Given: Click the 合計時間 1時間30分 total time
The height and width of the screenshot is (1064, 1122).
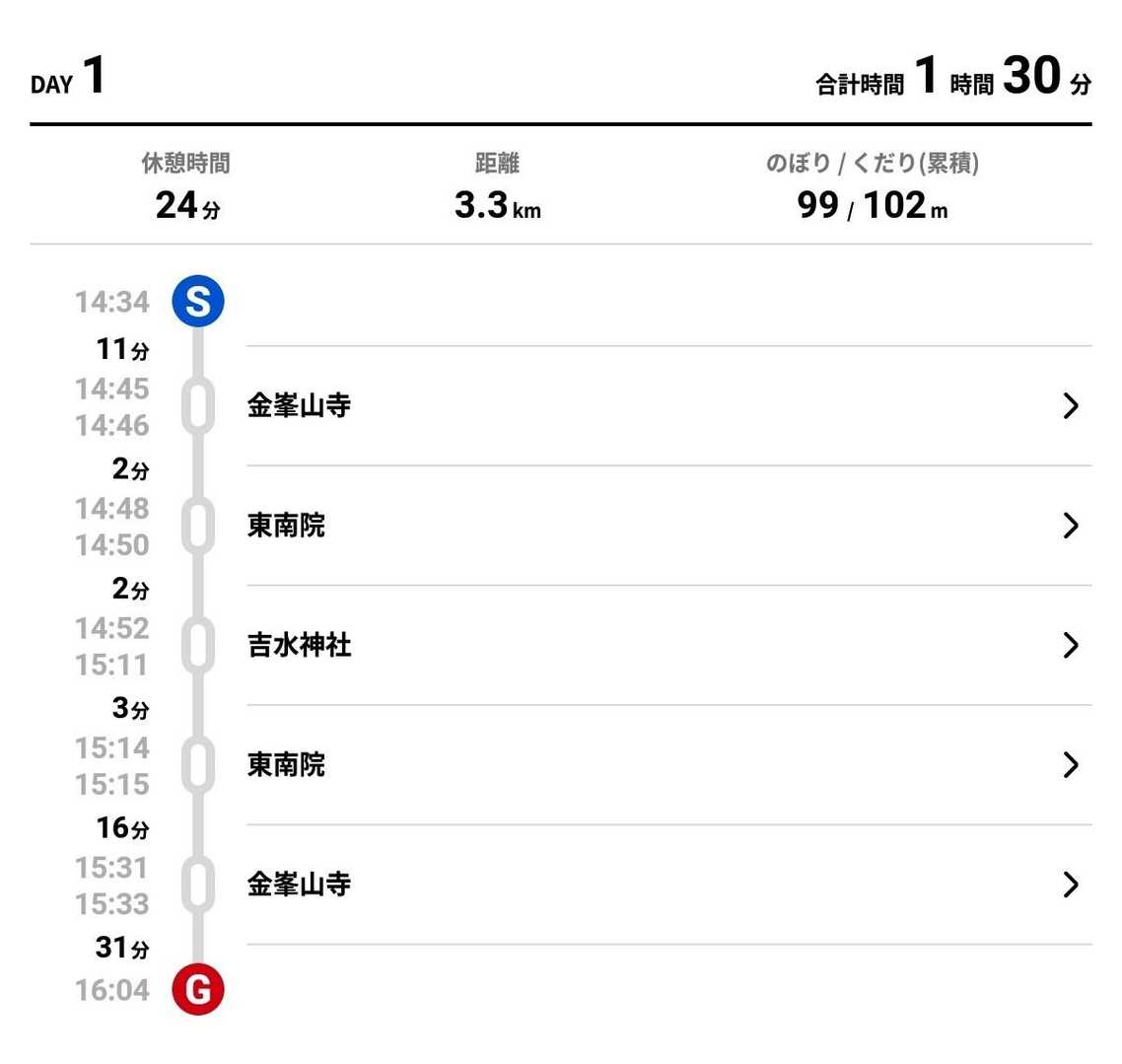Looking at the screenshot, I should coord(952,77).
